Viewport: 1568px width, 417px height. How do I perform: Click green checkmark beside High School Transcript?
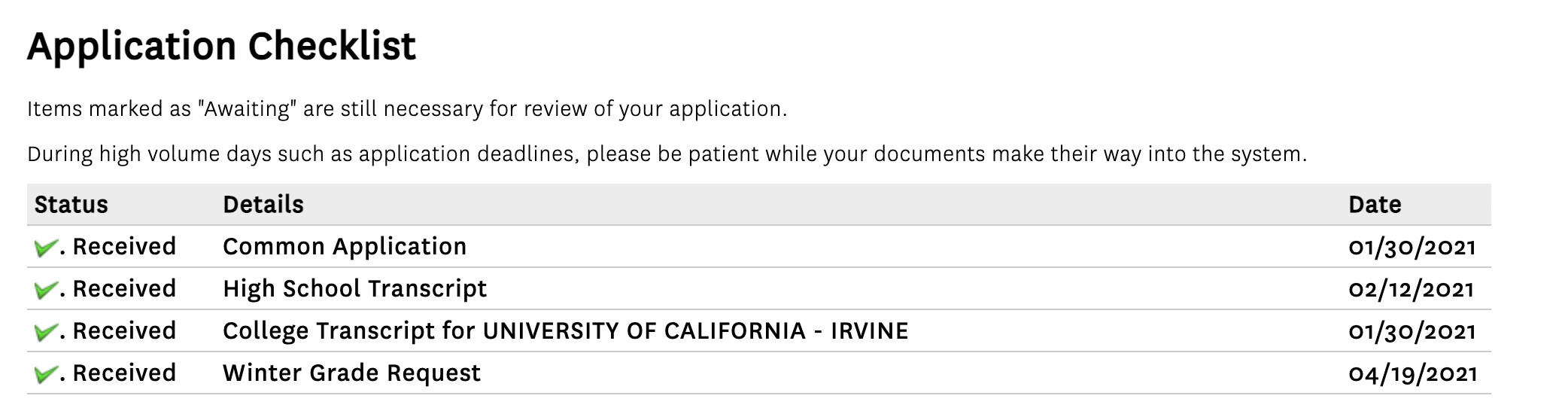[x=46, y=290]
